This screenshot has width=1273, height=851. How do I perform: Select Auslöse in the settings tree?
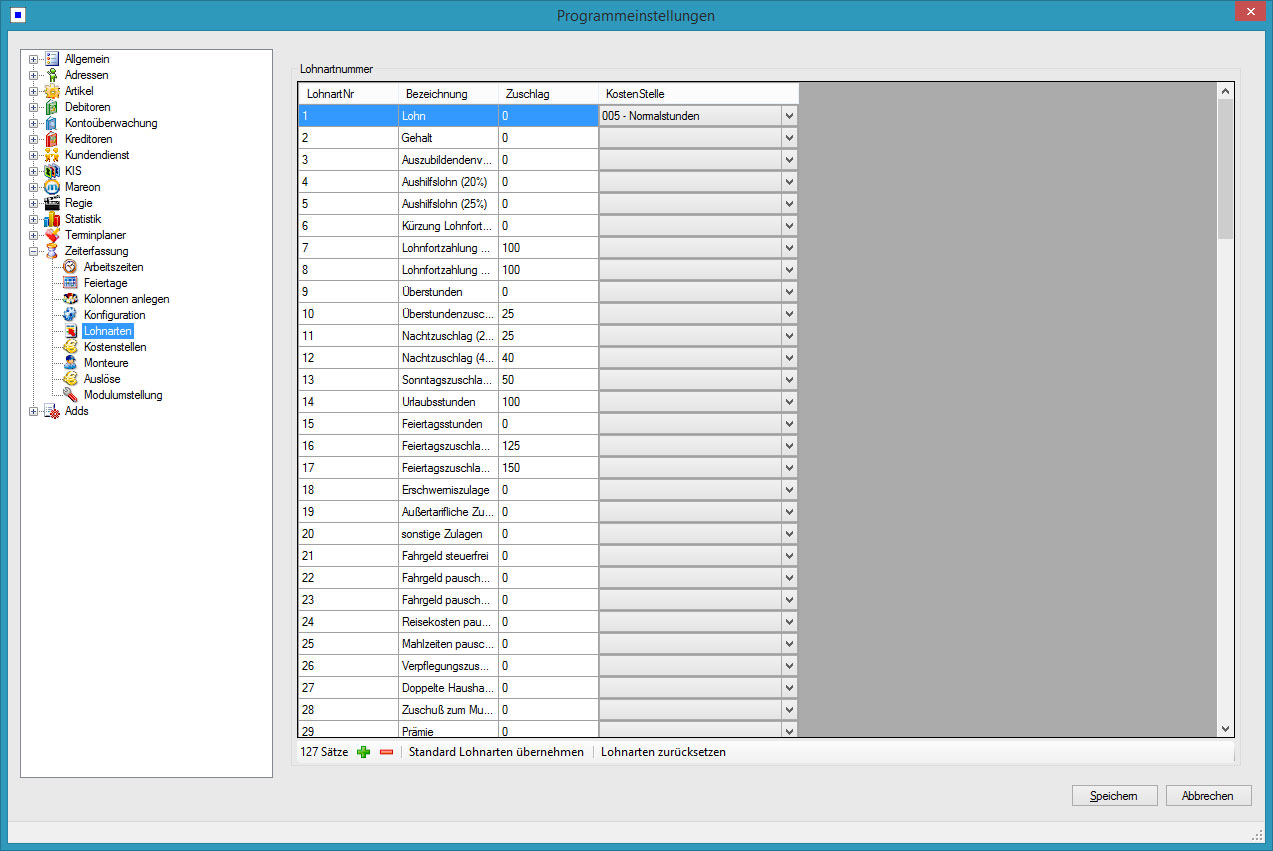coord(102,379)
